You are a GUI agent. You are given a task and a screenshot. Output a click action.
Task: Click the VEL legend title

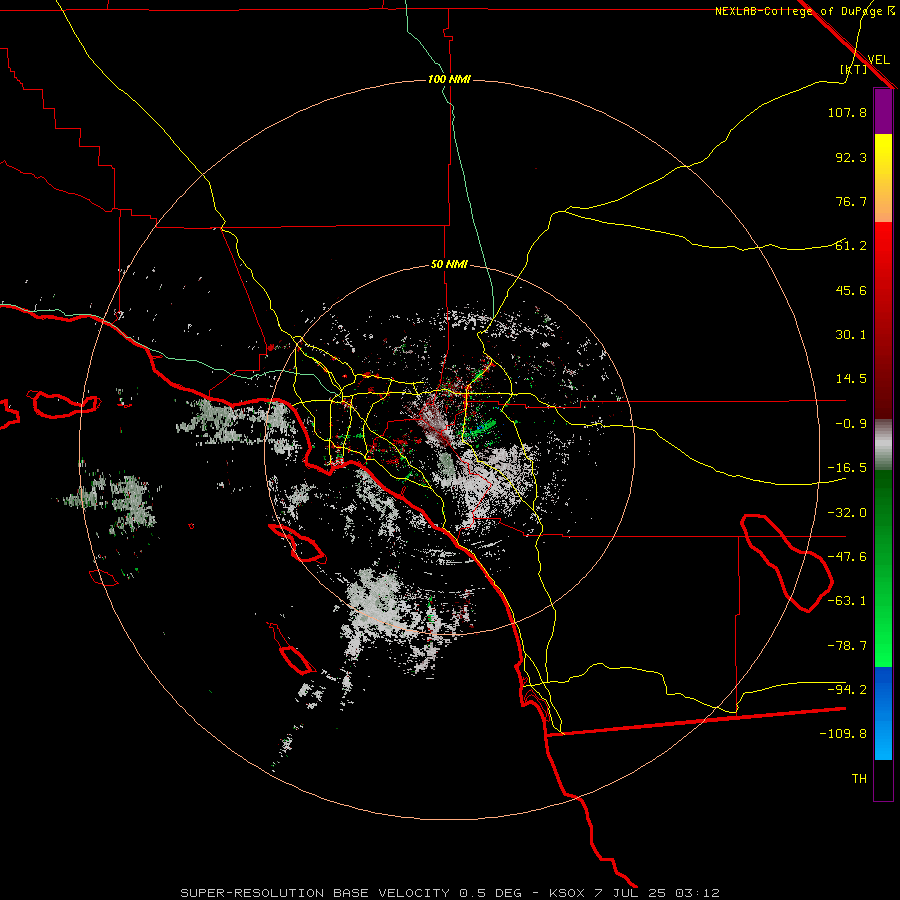tap(879, 59)
